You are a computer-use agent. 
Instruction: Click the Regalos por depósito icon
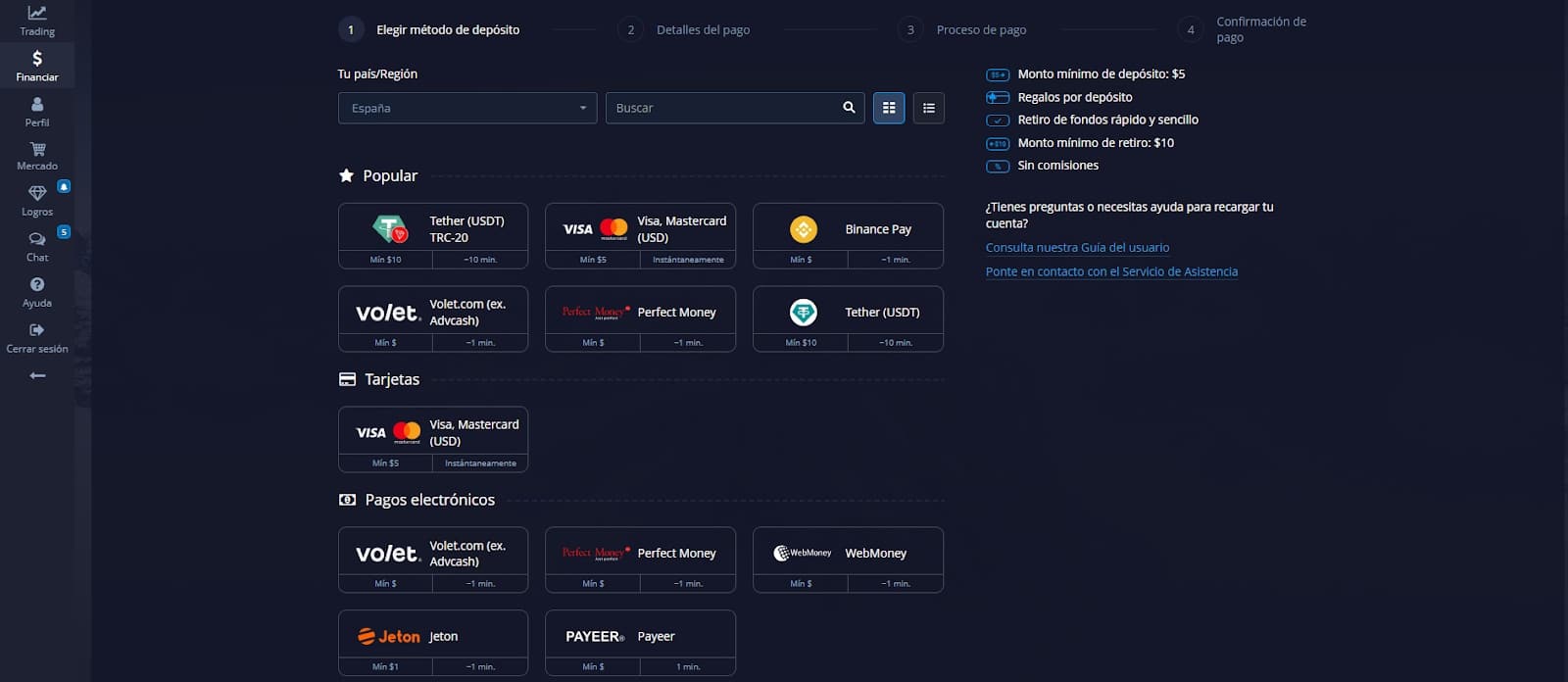click(x=998, y=97)
